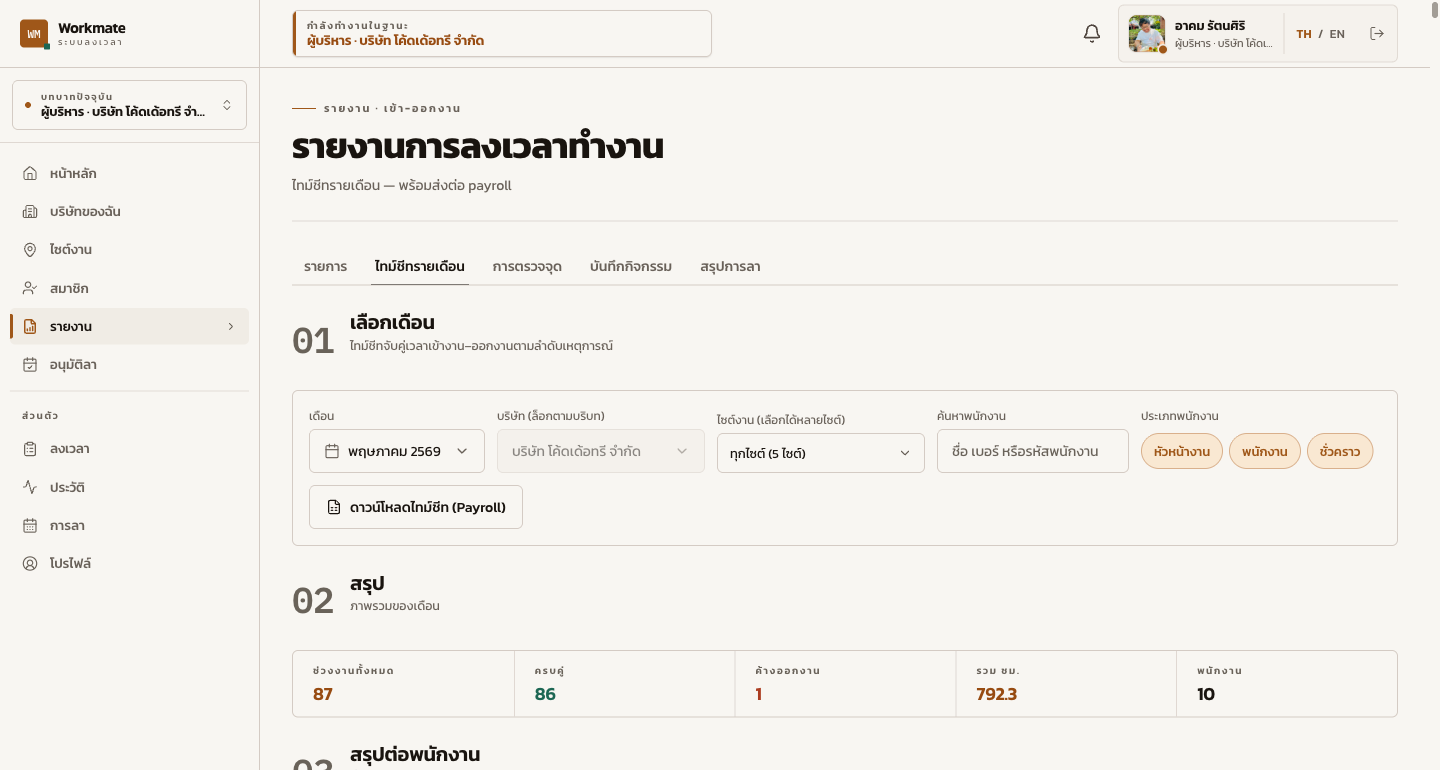Click the person icon for สมาชิก
This screenshot has height=770, width=1440.
click(30, 288)
